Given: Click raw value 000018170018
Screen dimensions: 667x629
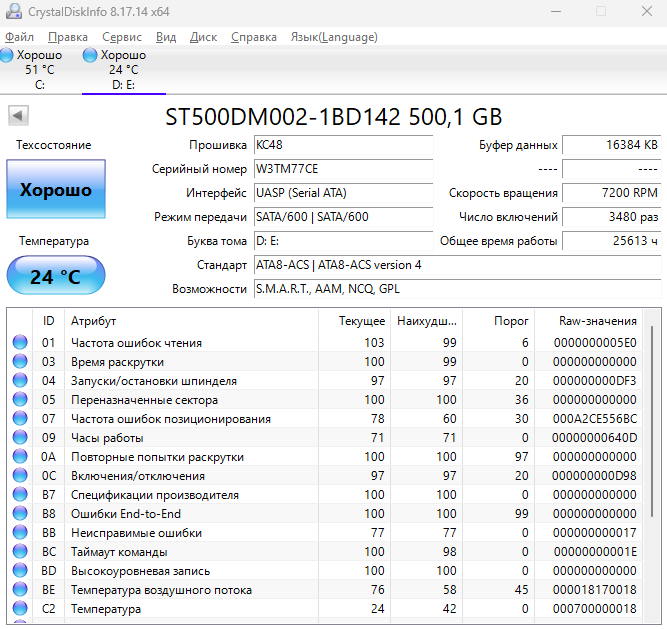Looking at the screenshot, I should (x=595, y=590).
